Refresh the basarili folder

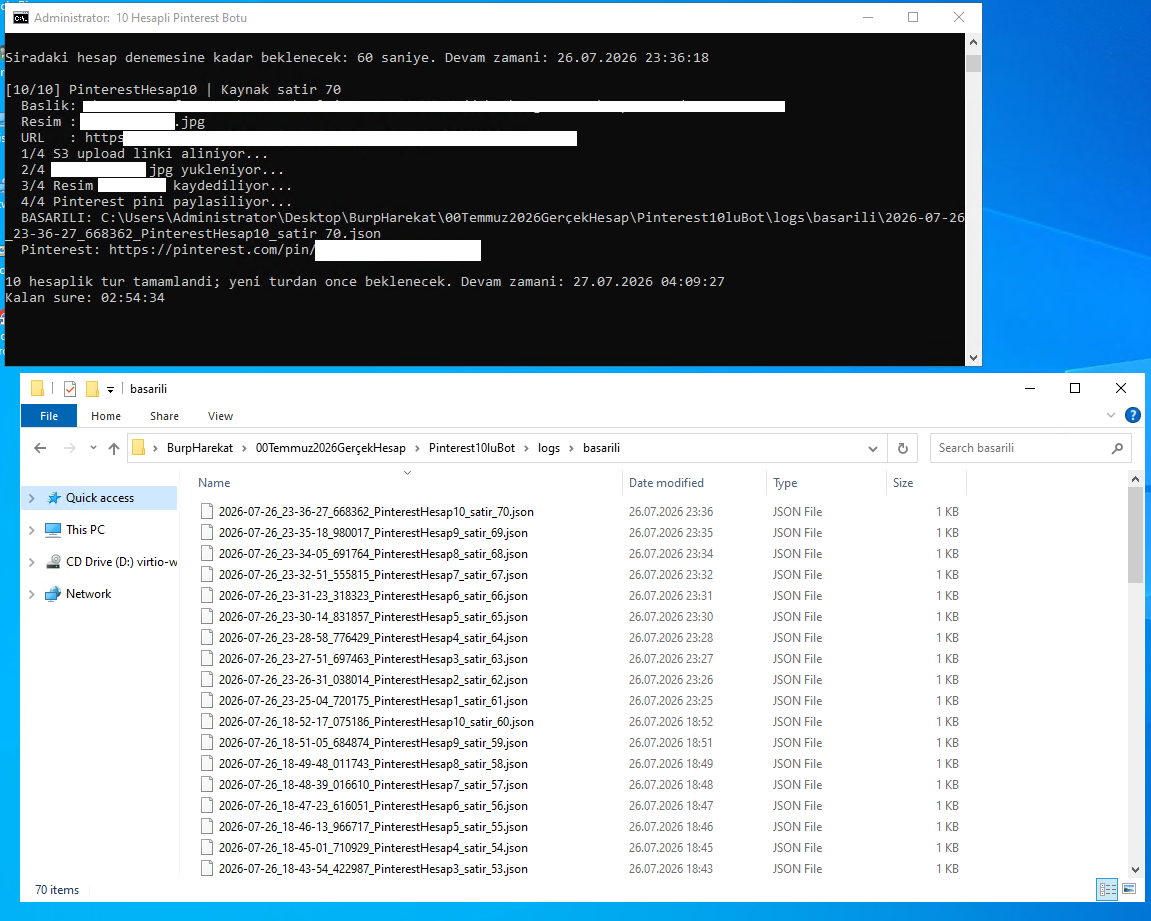[903, 448]
